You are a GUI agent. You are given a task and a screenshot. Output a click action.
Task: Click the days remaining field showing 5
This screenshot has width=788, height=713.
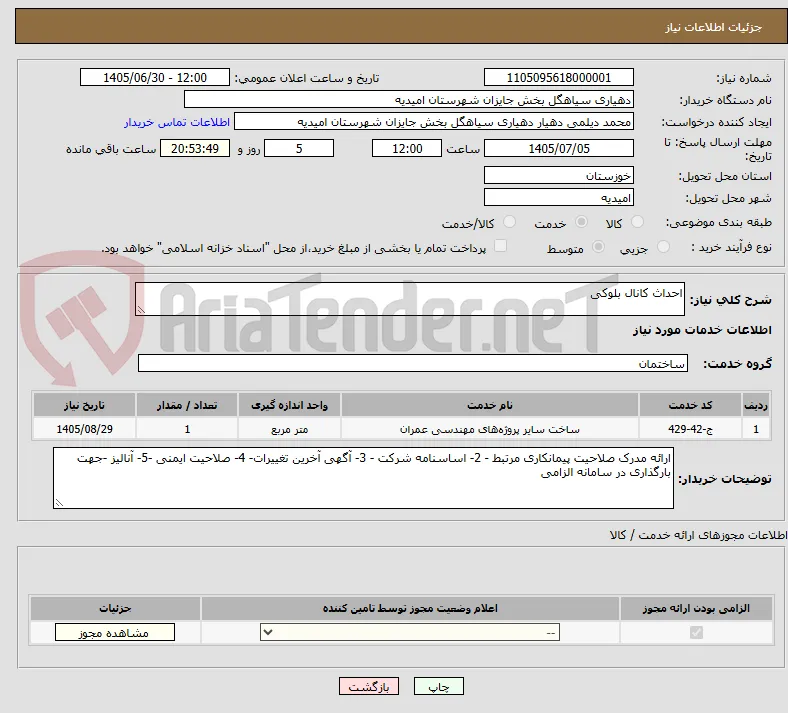299,148
